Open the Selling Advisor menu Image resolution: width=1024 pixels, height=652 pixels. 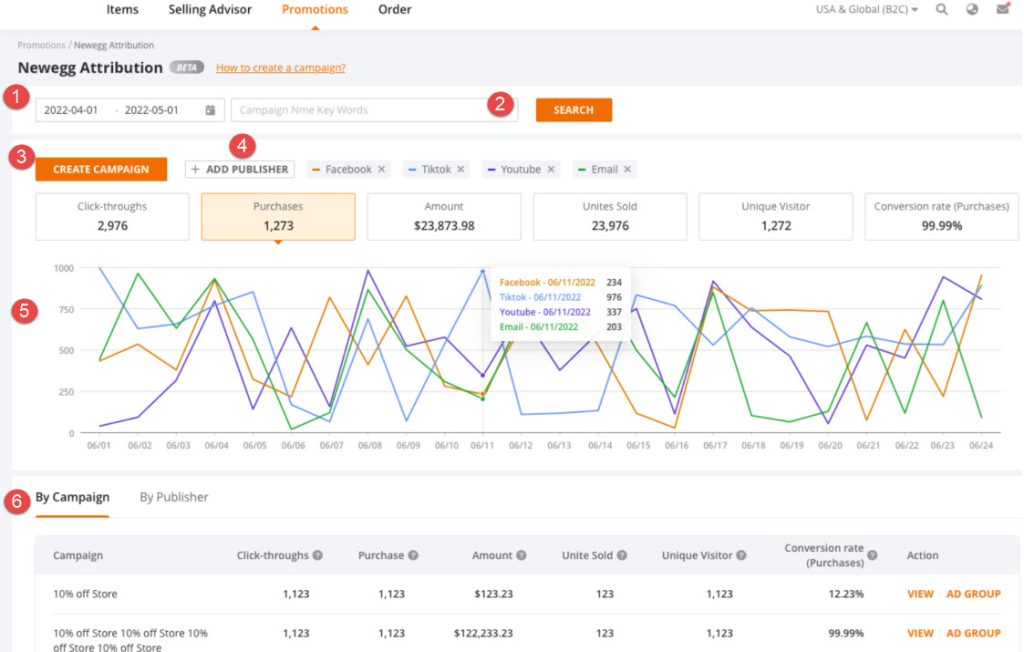[x=209, y=9]
